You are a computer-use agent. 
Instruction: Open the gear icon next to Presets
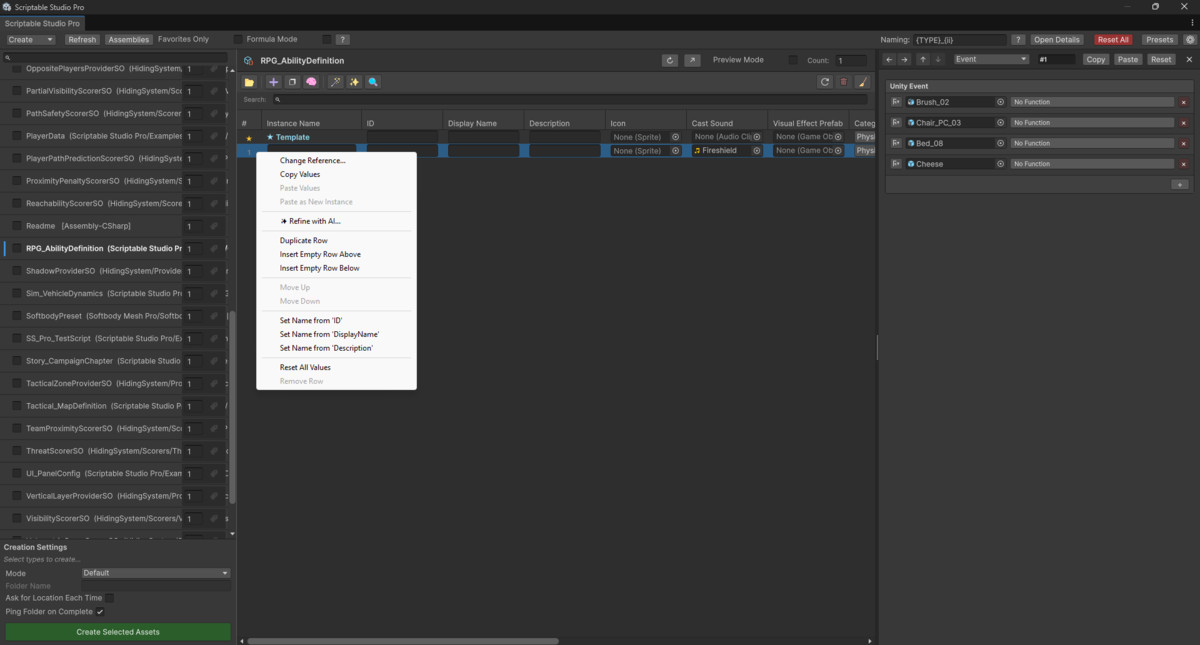(1188, 39)
